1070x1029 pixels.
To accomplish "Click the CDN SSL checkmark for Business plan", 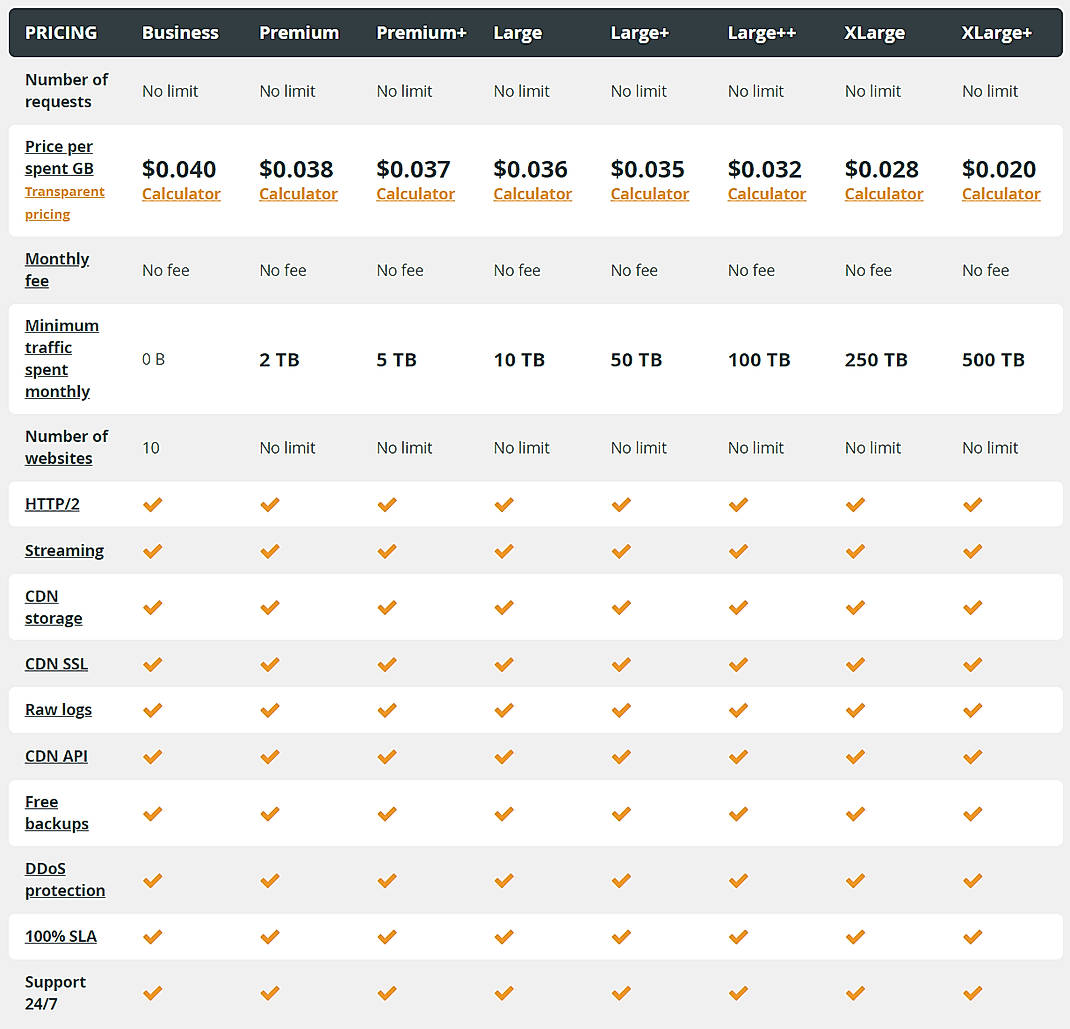I will (x=153, y=664).
